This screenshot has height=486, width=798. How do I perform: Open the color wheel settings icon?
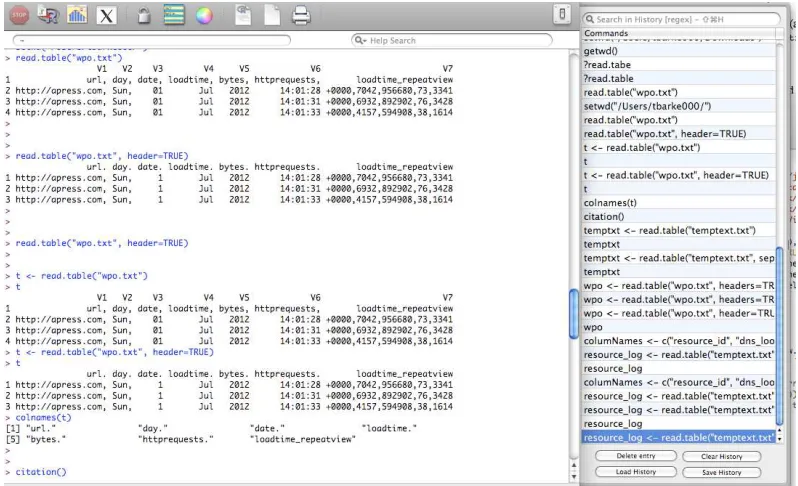pyautogui.click(x=204, y=16)
